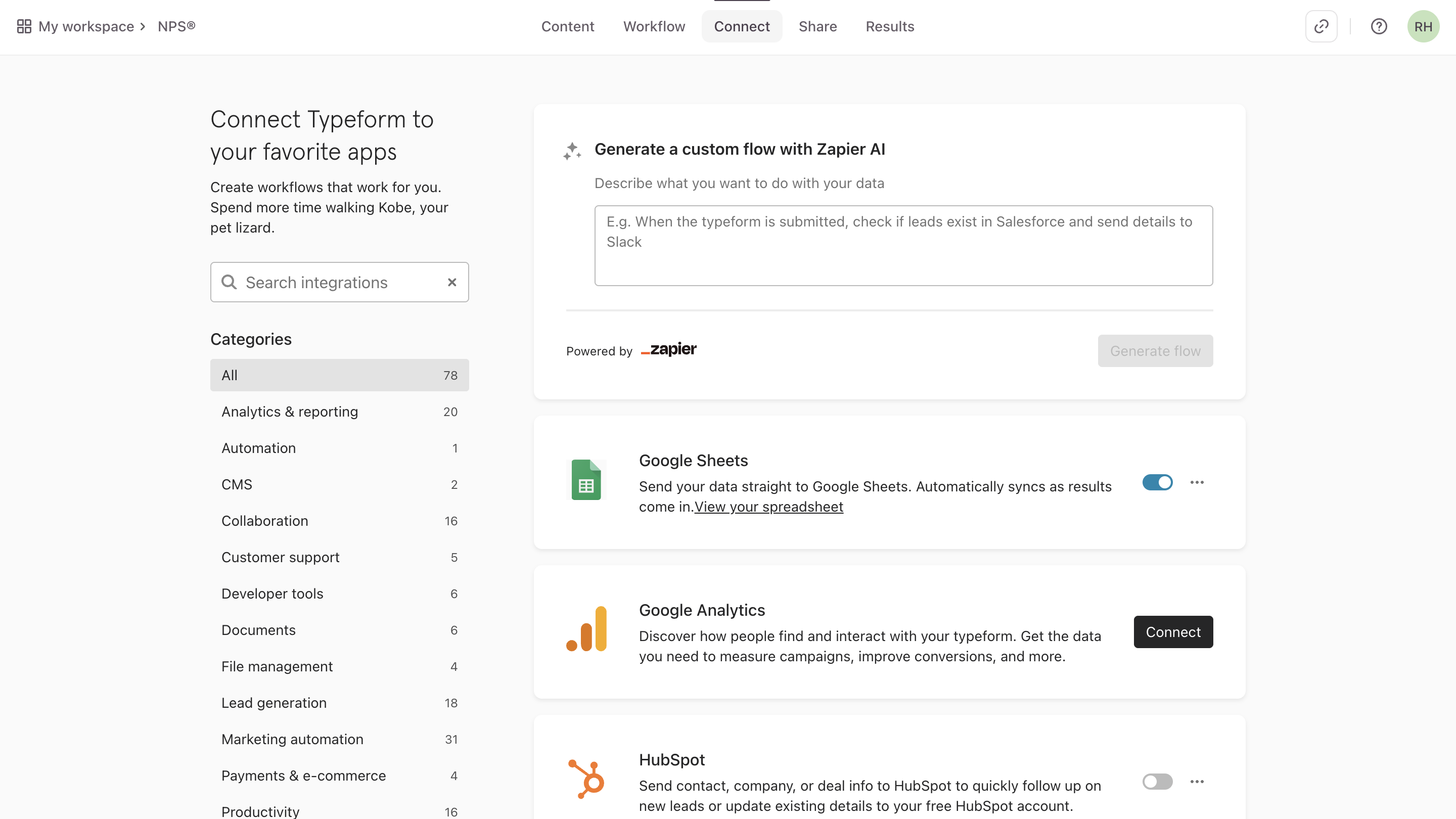Choose the Productivity category

pyautogui.click(x=339, y=808)
